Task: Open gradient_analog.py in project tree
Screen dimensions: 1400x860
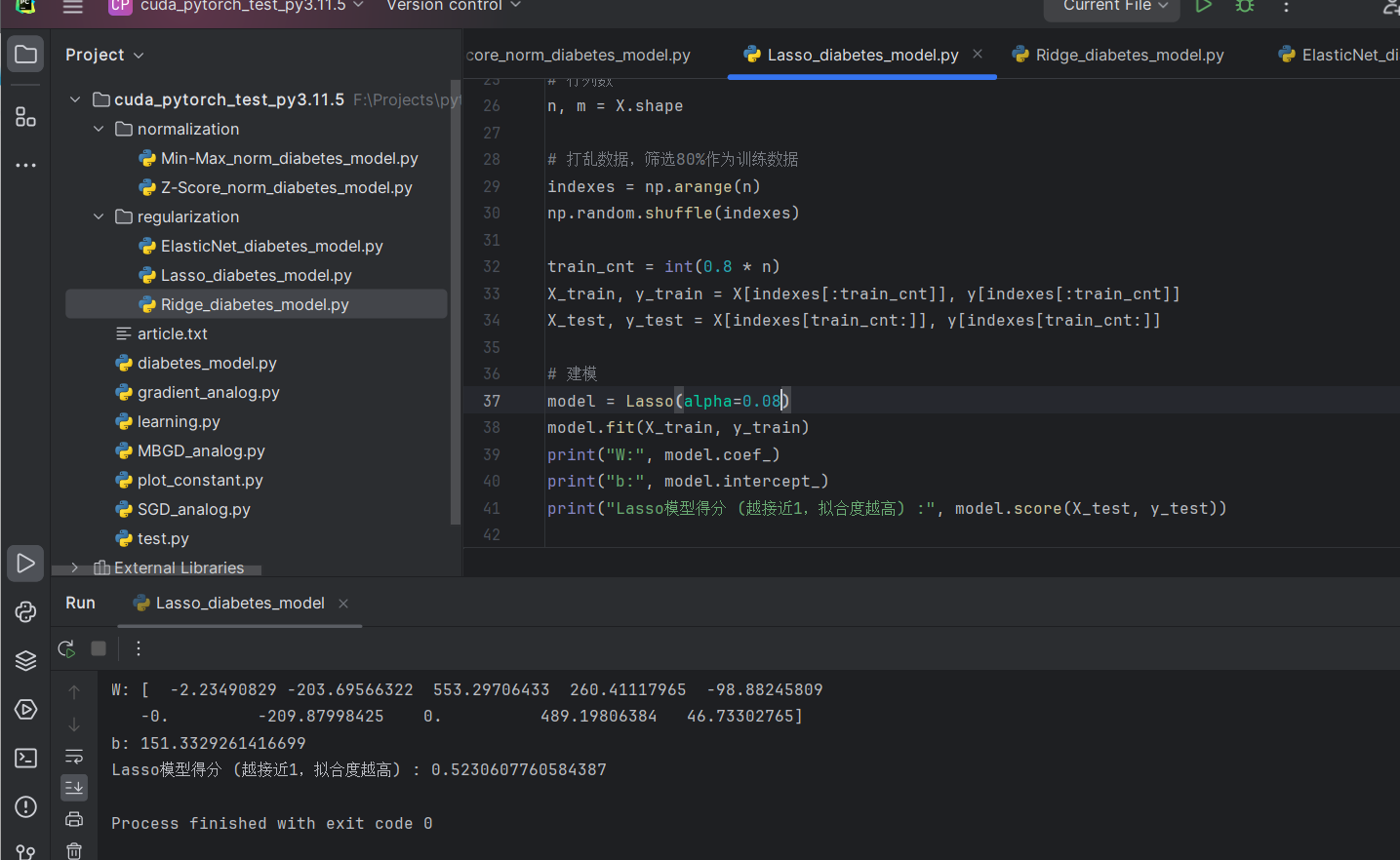Action: tap(198, 392)
